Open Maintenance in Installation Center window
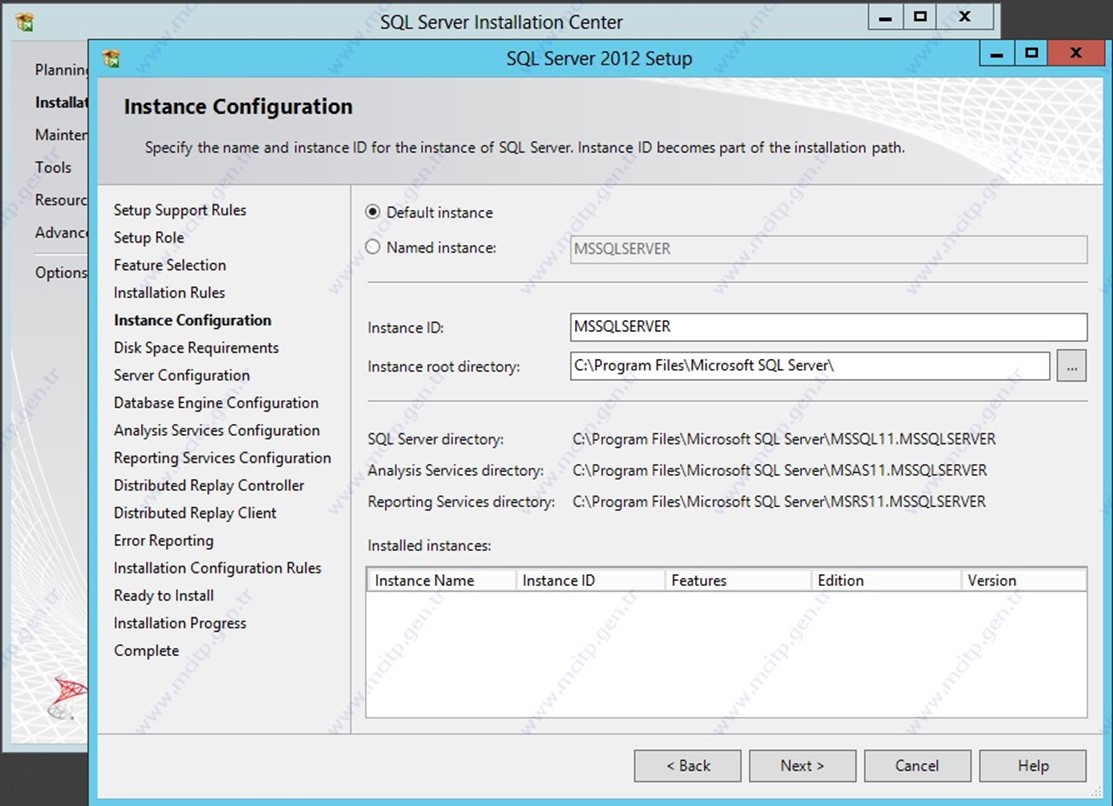The height and width of the screenshot is (806, 1113). coord(61,135)
